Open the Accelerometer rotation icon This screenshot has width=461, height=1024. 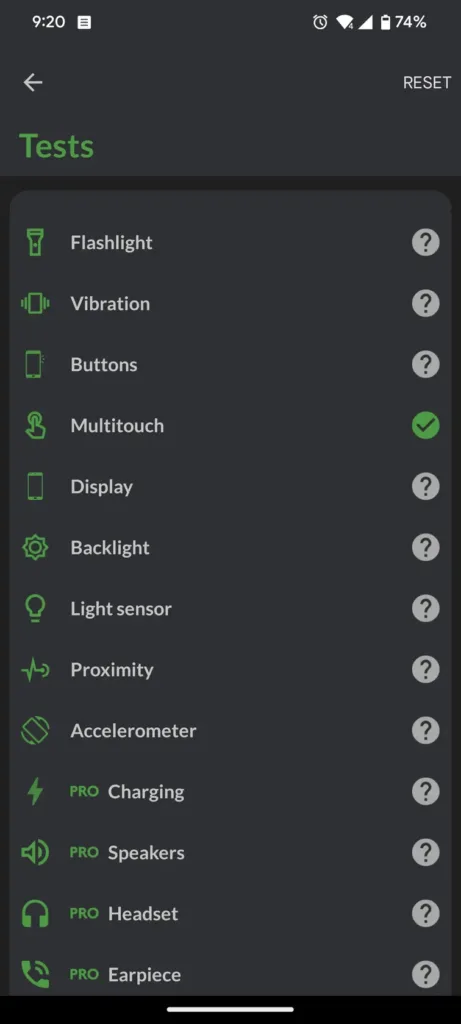pos(35,730)
